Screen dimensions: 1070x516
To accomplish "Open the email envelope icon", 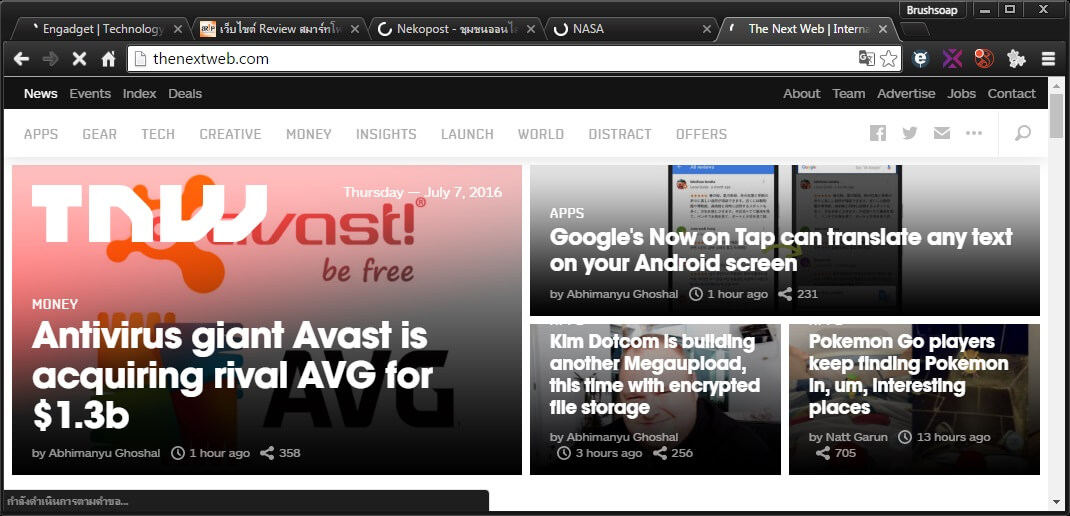I will pos(941,134).
